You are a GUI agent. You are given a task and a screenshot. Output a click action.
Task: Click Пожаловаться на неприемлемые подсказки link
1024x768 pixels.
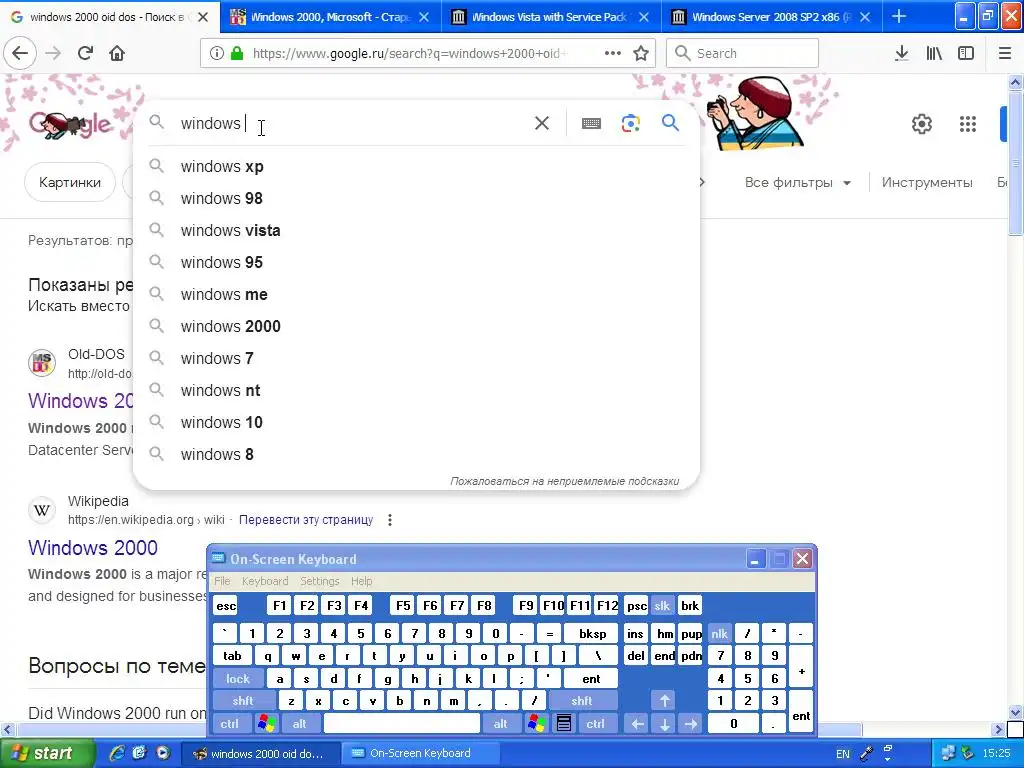tap(564, 481)
